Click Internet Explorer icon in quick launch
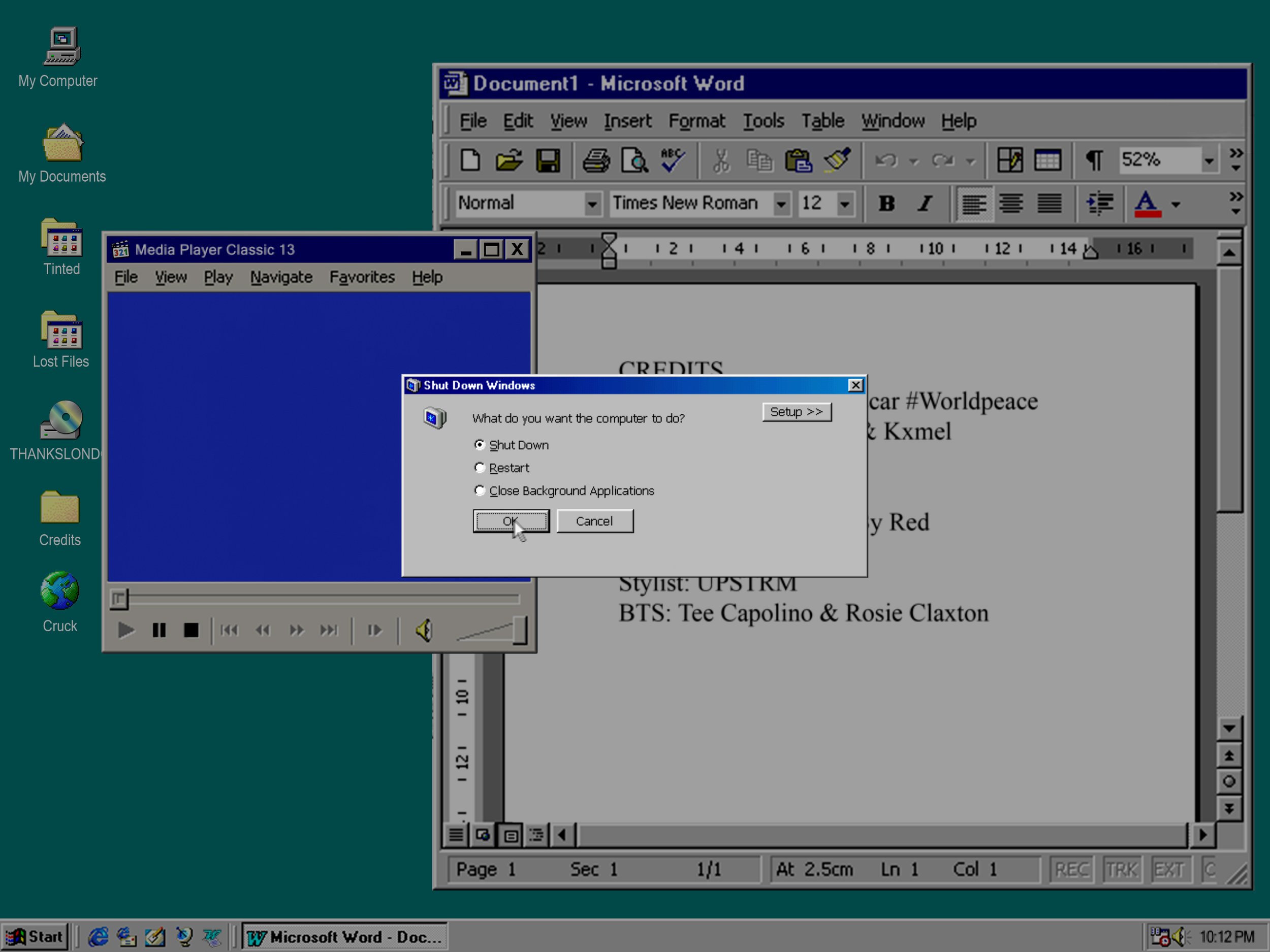 coord(98,937)
